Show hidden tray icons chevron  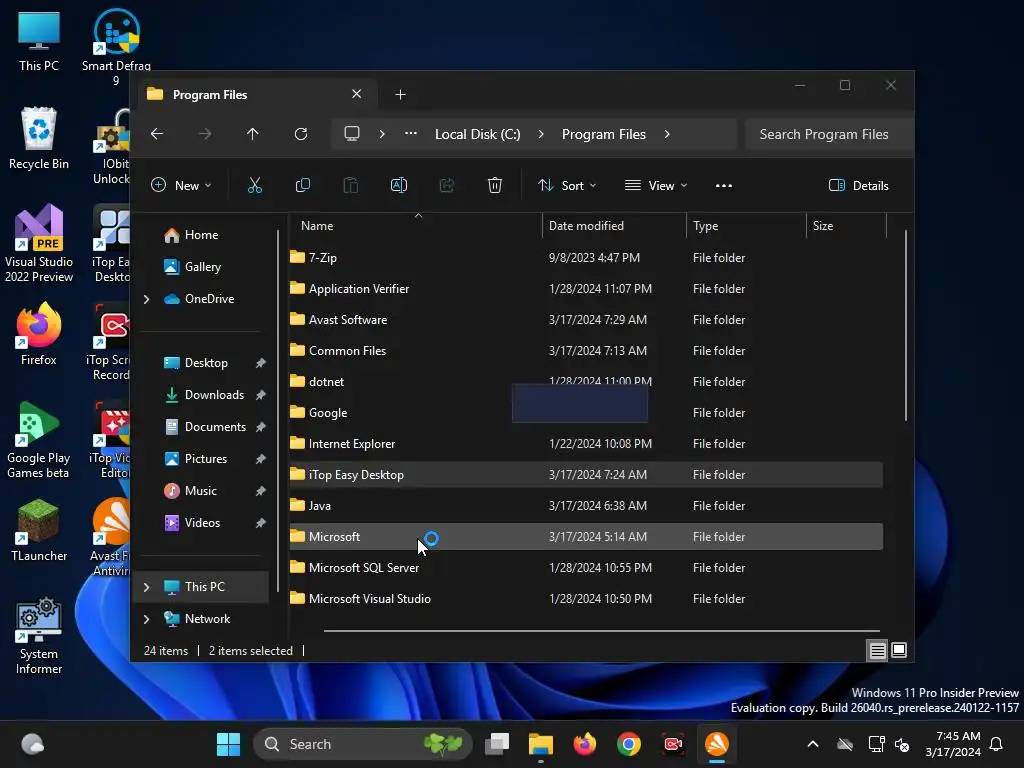point(812,744)
